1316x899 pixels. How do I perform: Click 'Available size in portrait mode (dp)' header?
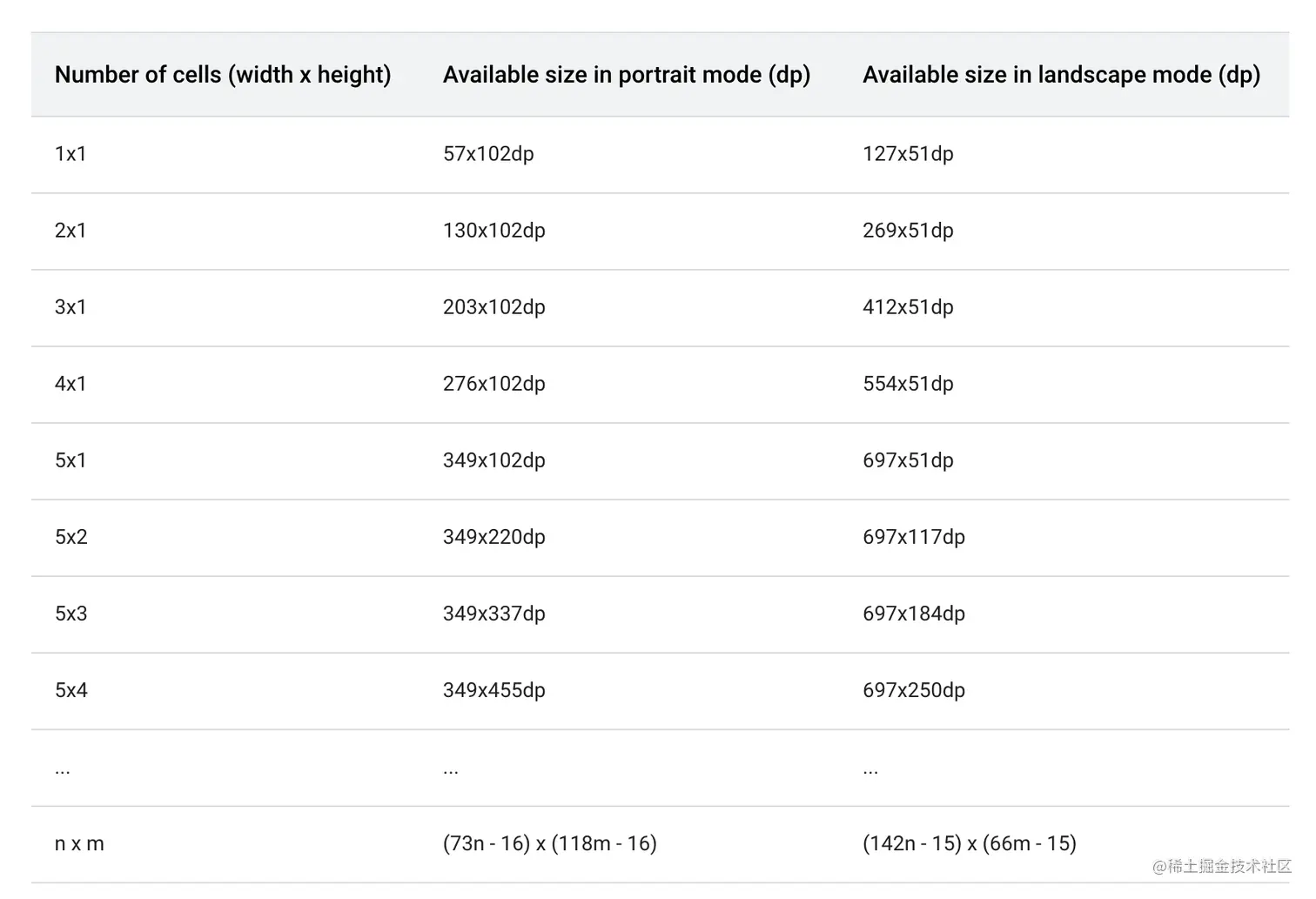(627, 75)
